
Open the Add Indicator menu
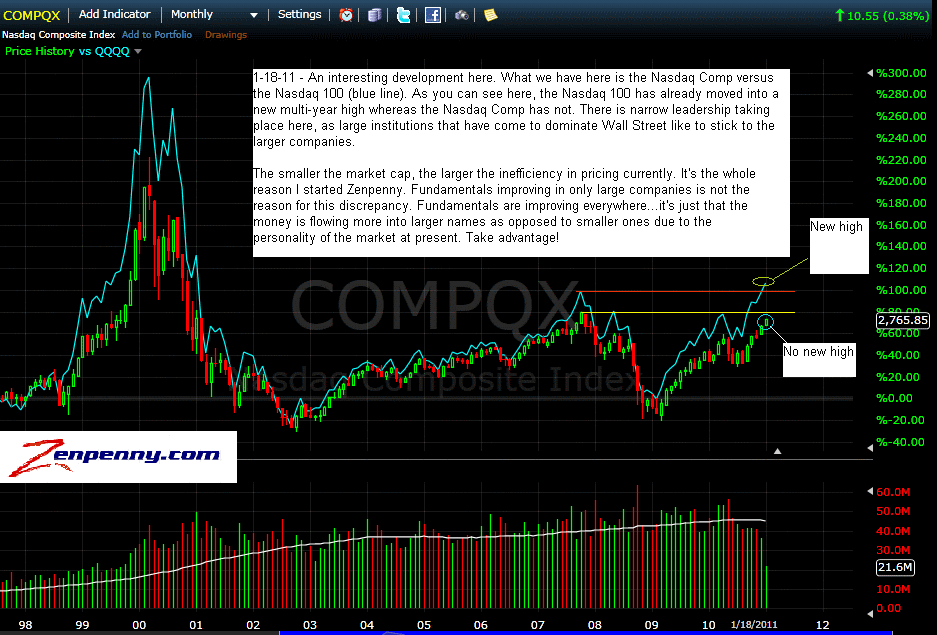115,14
